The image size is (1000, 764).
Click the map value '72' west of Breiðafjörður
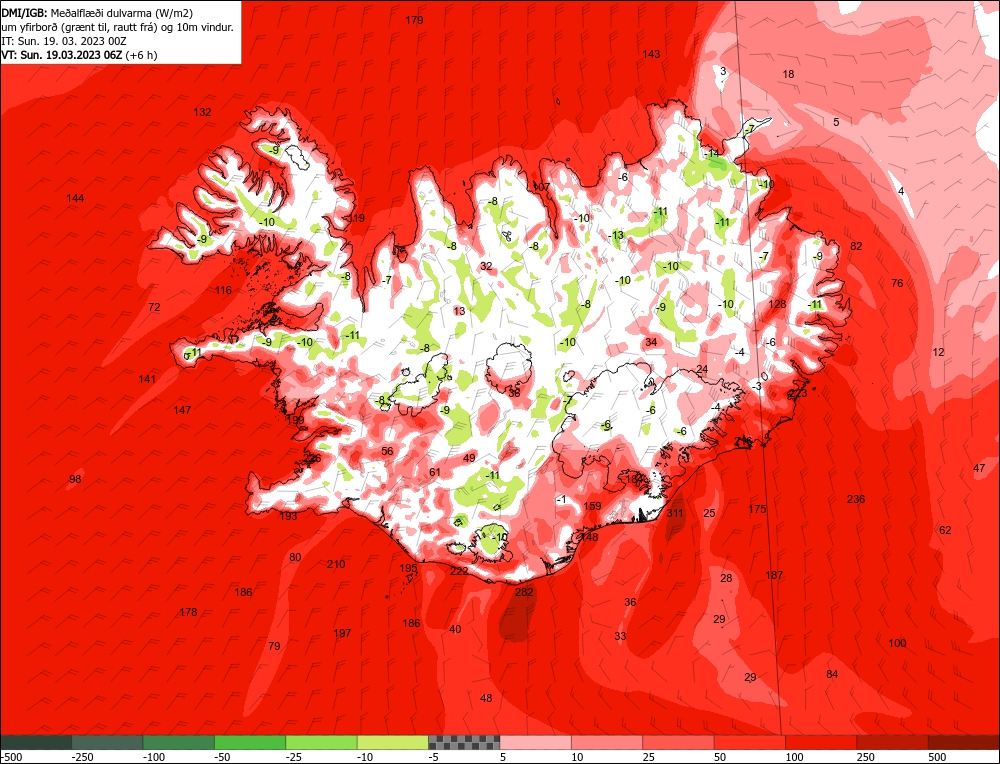(154, 307)
